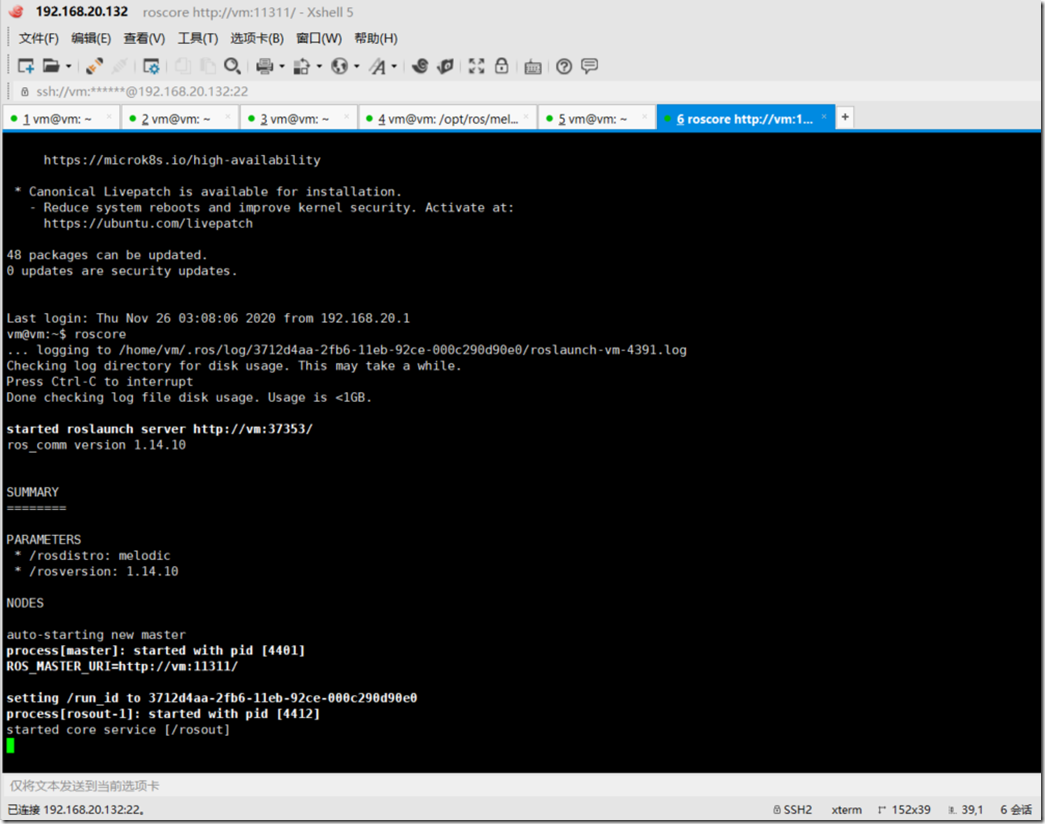Click the chat bubble feedback icon

pos(589,66)
